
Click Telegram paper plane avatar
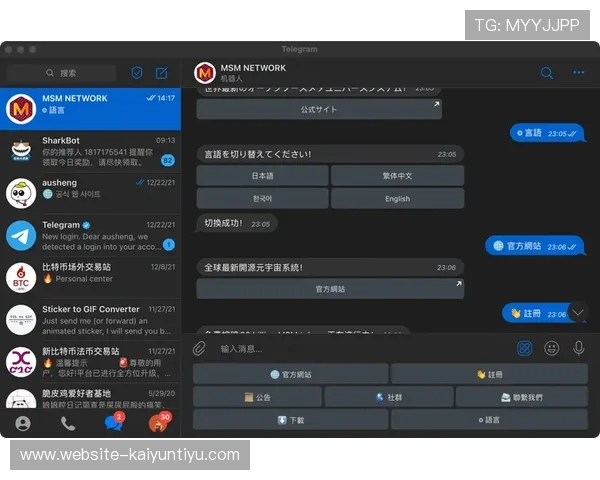point(21,235)
